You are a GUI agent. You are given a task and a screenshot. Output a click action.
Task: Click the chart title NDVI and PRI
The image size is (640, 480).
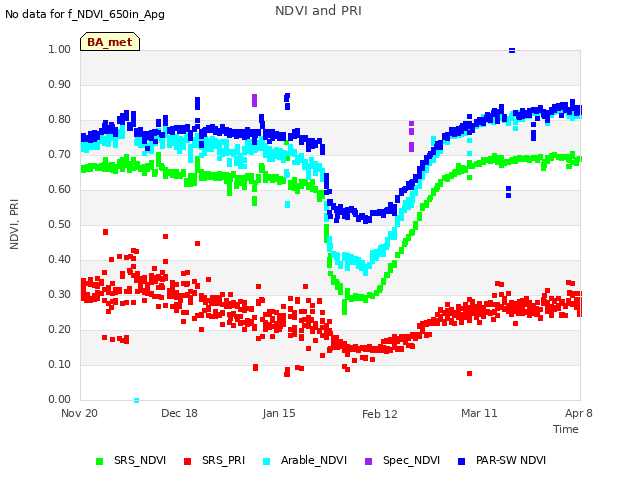(x=318, y=11)
